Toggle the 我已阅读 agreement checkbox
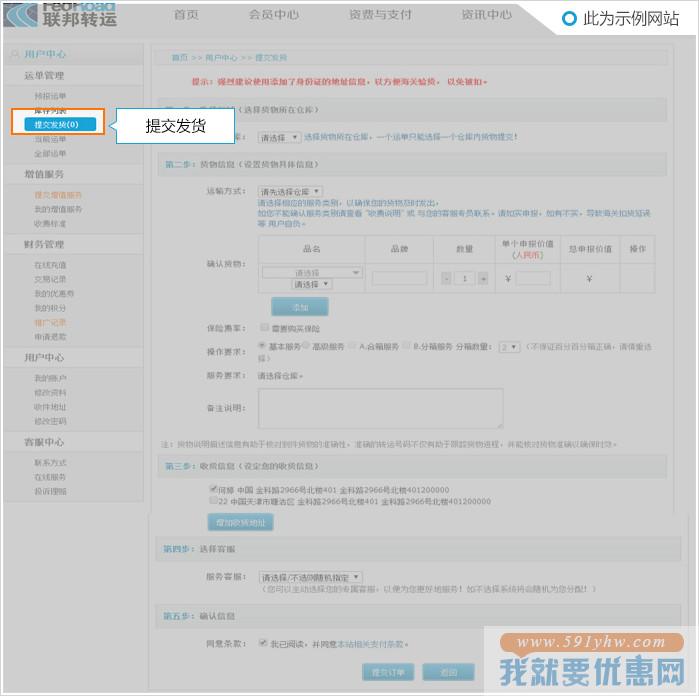The width and height of the screenshot is (699, 696). pyautogui.click(x=263, y=643)
